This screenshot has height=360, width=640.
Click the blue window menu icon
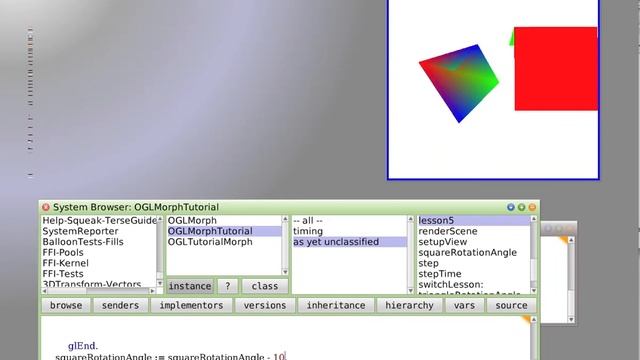pyautogui.click(x=511, y=207)
